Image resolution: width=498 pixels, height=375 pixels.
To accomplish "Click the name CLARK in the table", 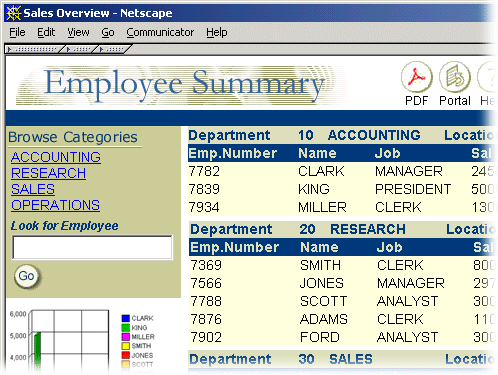I will point(321,171).
